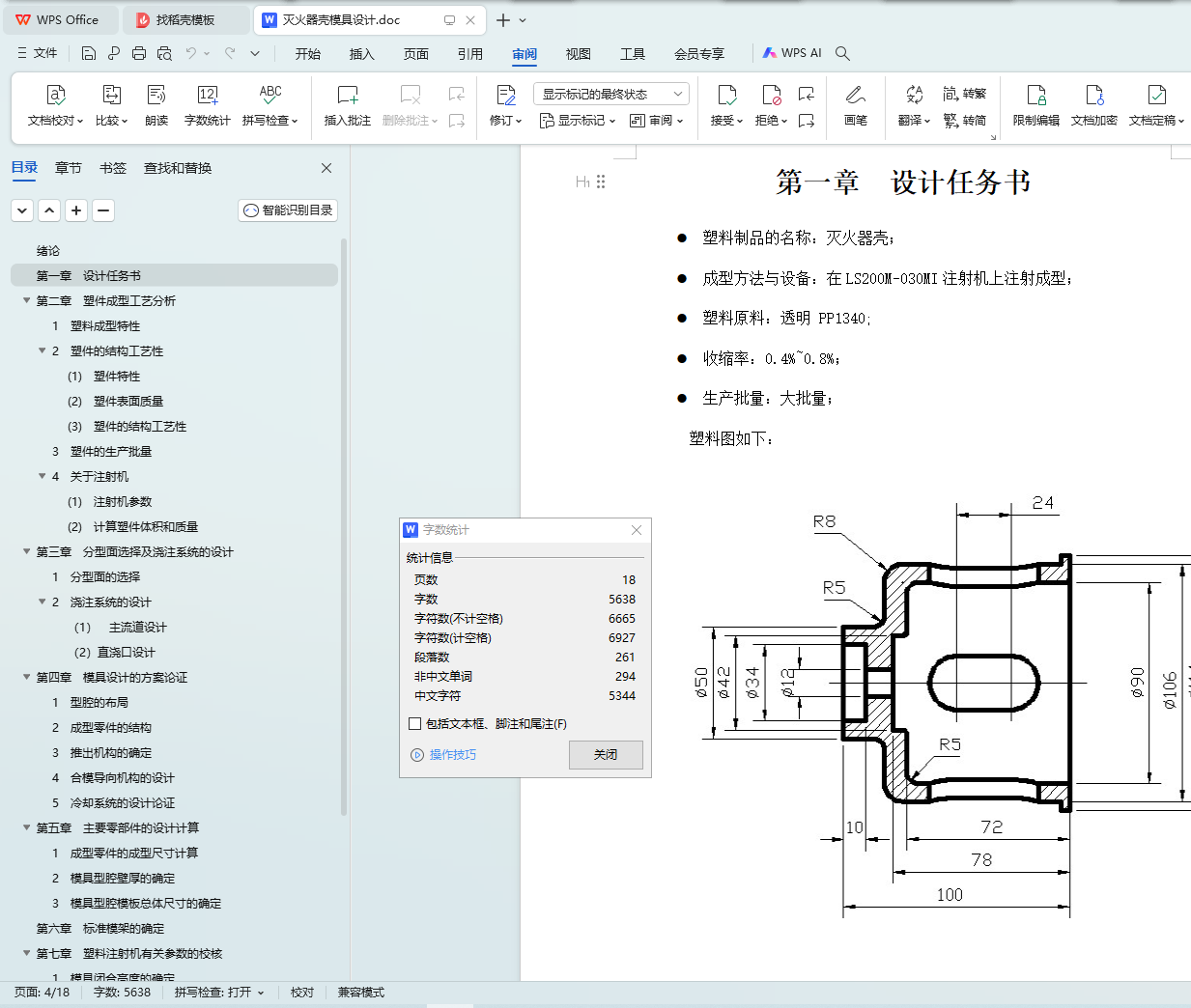Reject changes with 拒绝 icon
This screenshot has height=1008, width=1191.
[x=771, y=95]
